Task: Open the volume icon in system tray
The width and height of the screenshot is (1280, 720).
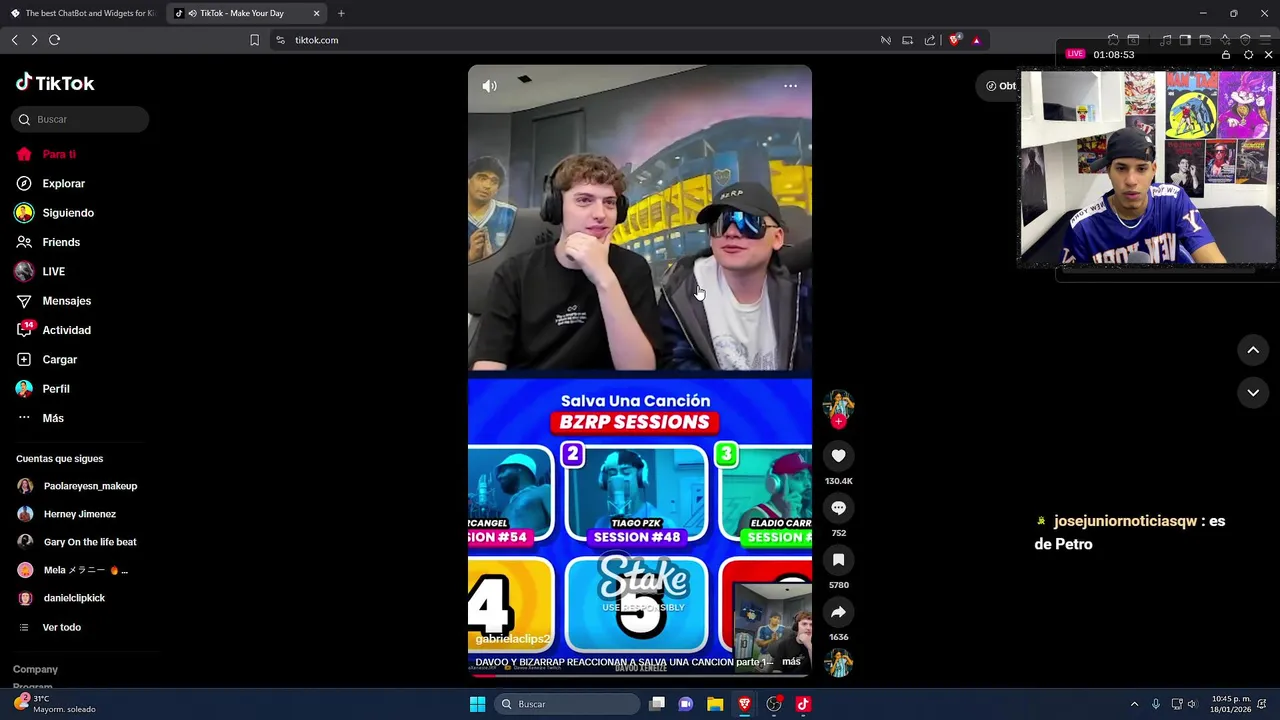Action: [1192, 704]
